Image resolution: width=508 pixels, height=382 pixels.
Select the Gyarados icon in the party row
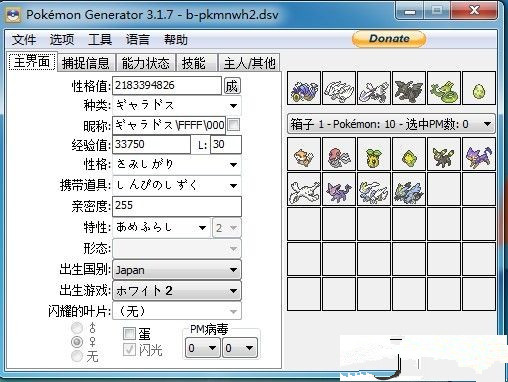304,88
